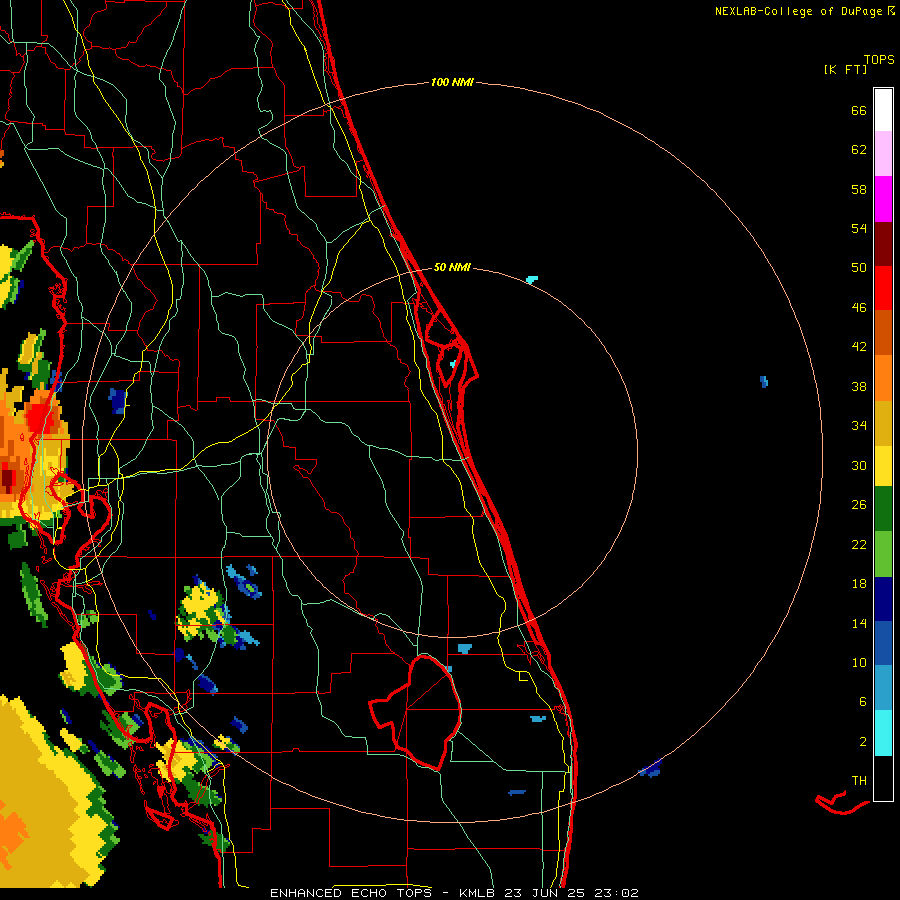Click the legend value 10
This screenshot has height=900, width=900.
859,663
